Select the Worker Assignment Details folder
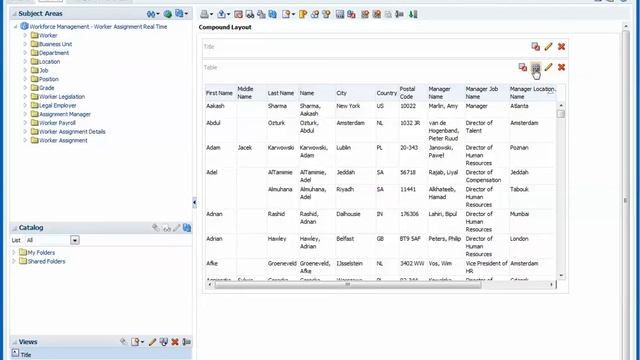640x360 pixels. point(72,131)
